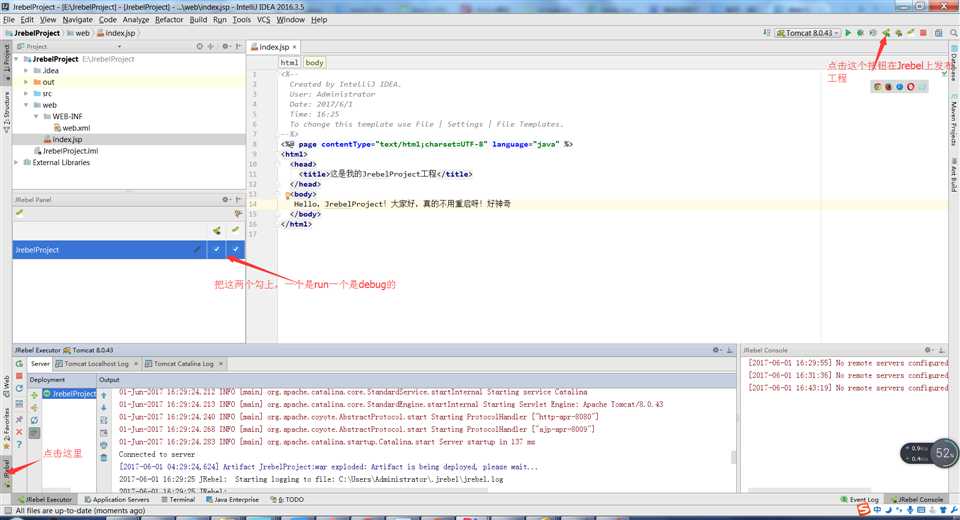
Task: Hide the Project panel with its hide icon
Action: click(238, 47)
